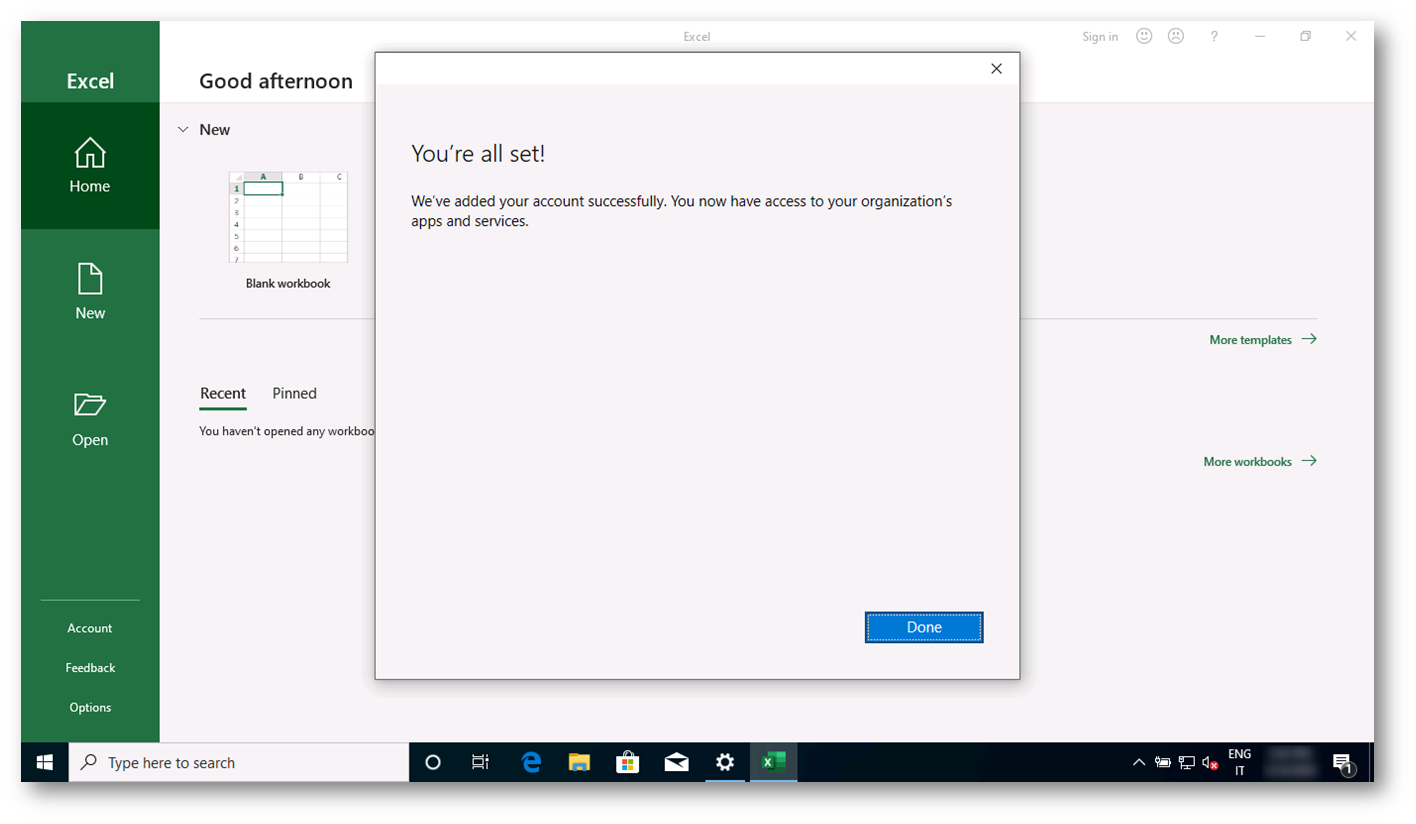
Task: Open the Action Center notifications icon
Action: pos(1343,763)
